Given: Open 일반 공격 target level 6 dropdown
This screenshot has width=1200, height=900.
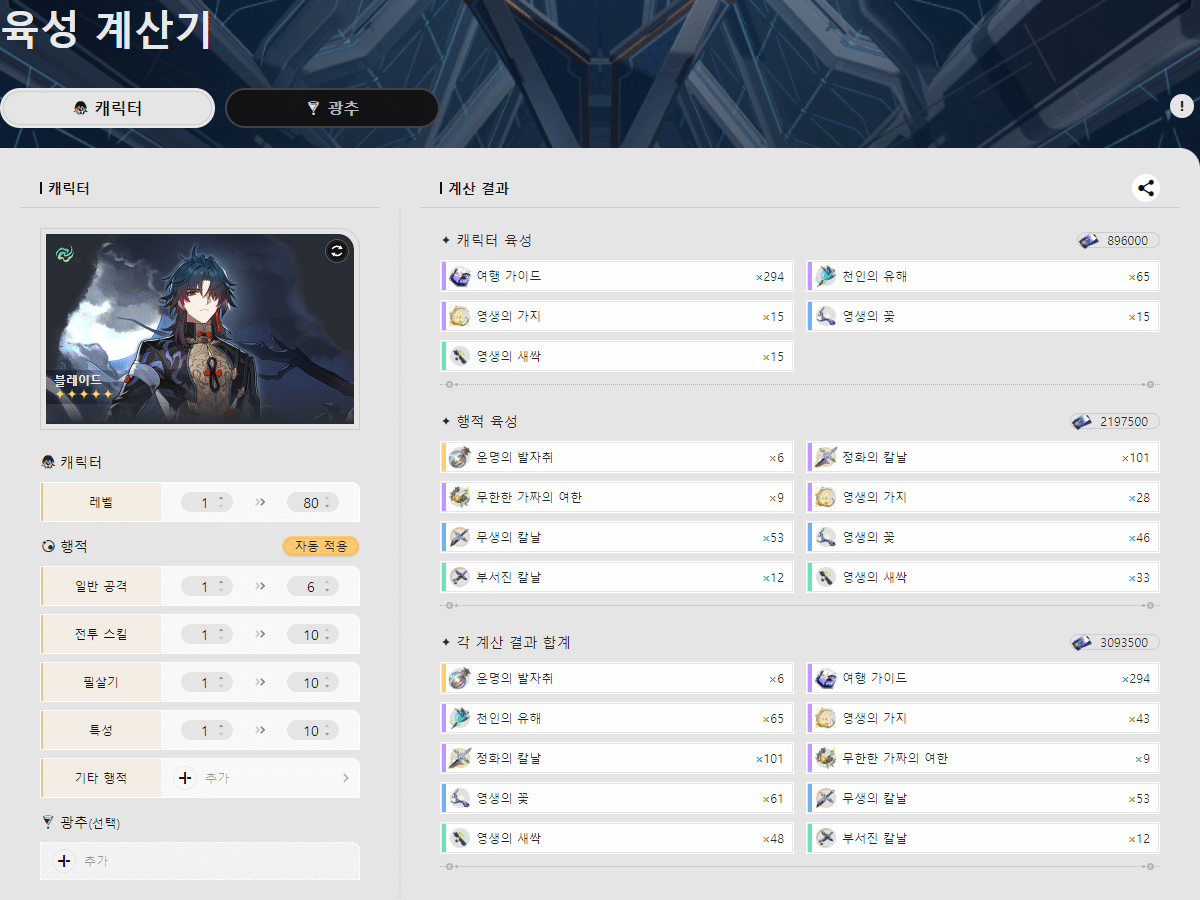Looking at the screenshot, I should tap(312, 587).
